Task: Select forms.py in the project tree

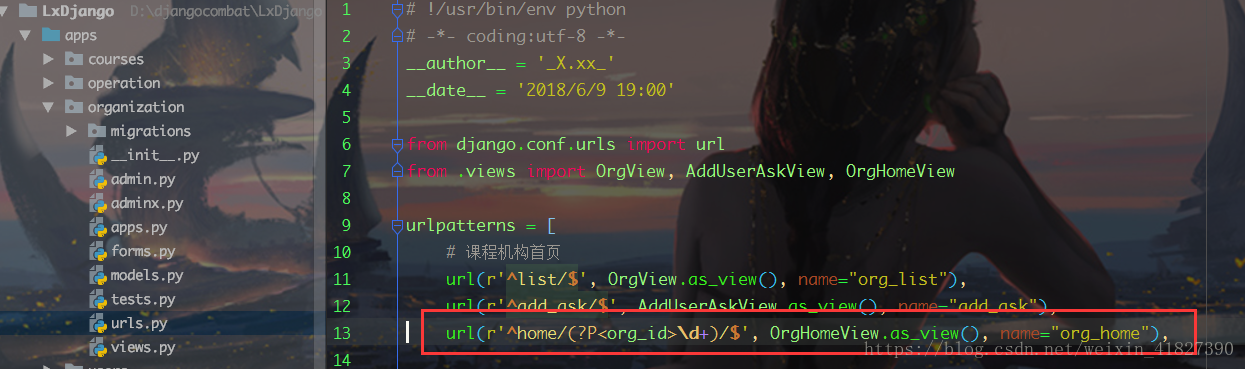Action: [143, 251]
